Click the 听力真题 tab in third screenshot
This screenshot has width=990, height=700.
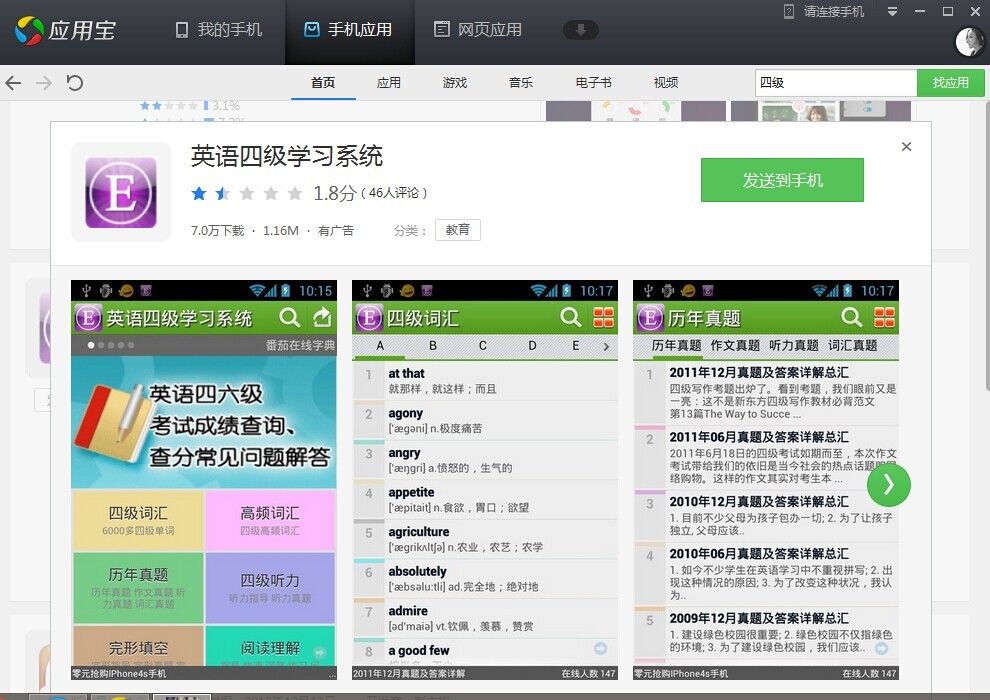click(x=794, y=345)
